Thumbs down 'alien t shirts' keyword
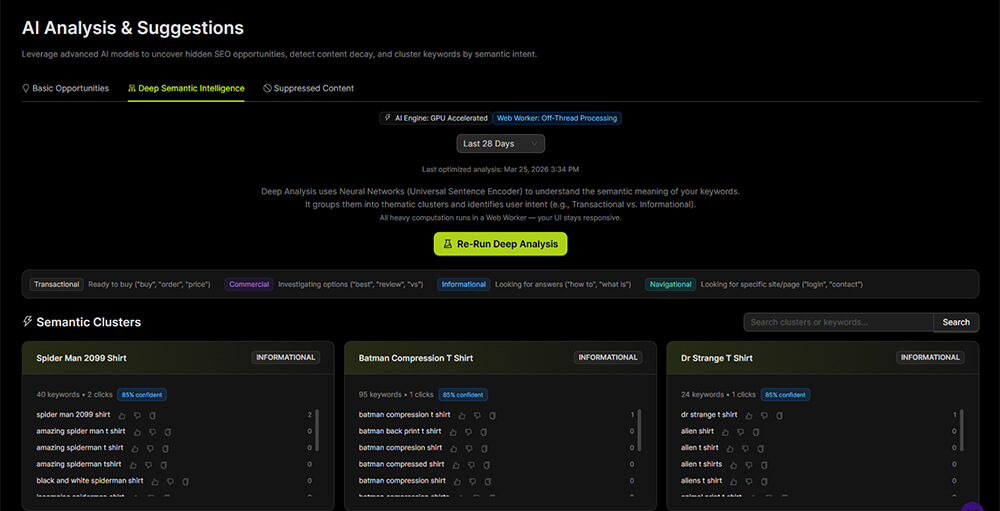The width and height of the screenshot is (1000, 511). tap(749, 465)
